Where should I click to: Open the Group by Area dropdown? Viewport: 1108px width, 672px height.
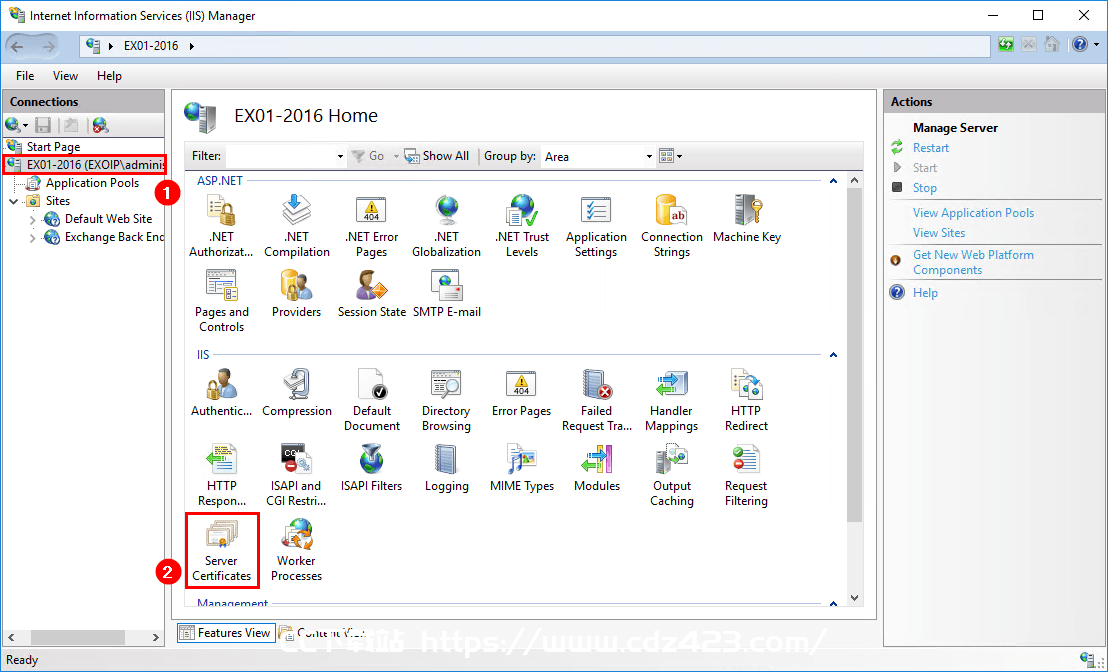point(649,156)
